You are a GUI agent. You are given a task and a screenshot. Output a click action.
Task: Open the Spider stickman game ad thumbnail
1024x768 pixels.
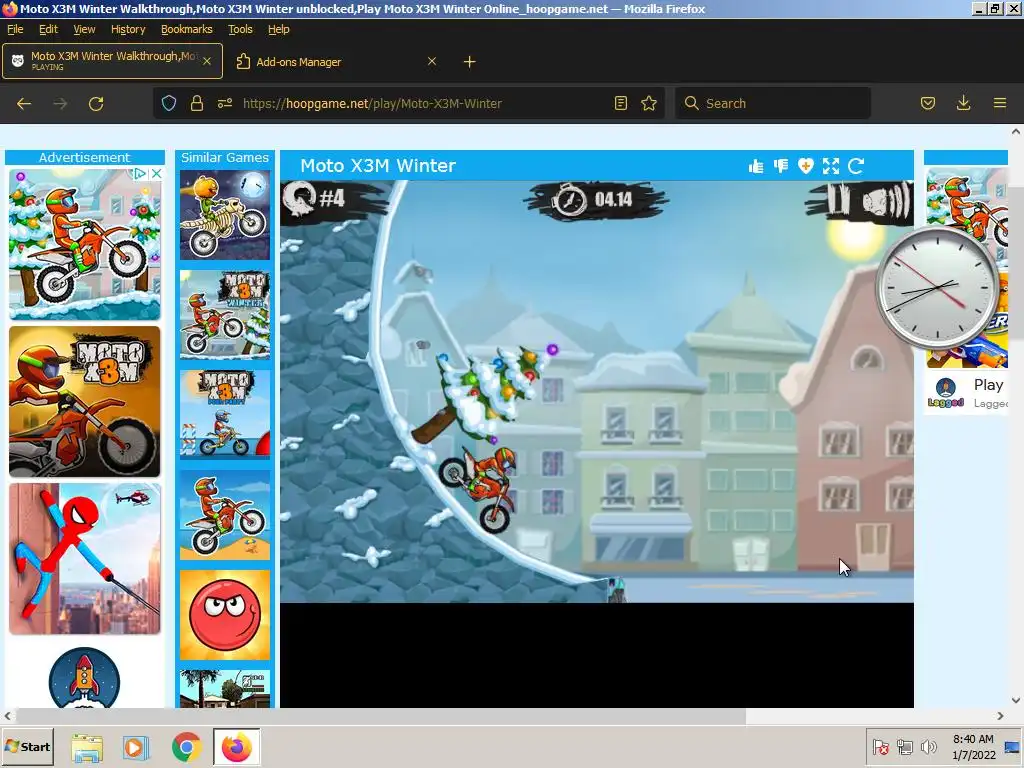[x=85, y=559]
